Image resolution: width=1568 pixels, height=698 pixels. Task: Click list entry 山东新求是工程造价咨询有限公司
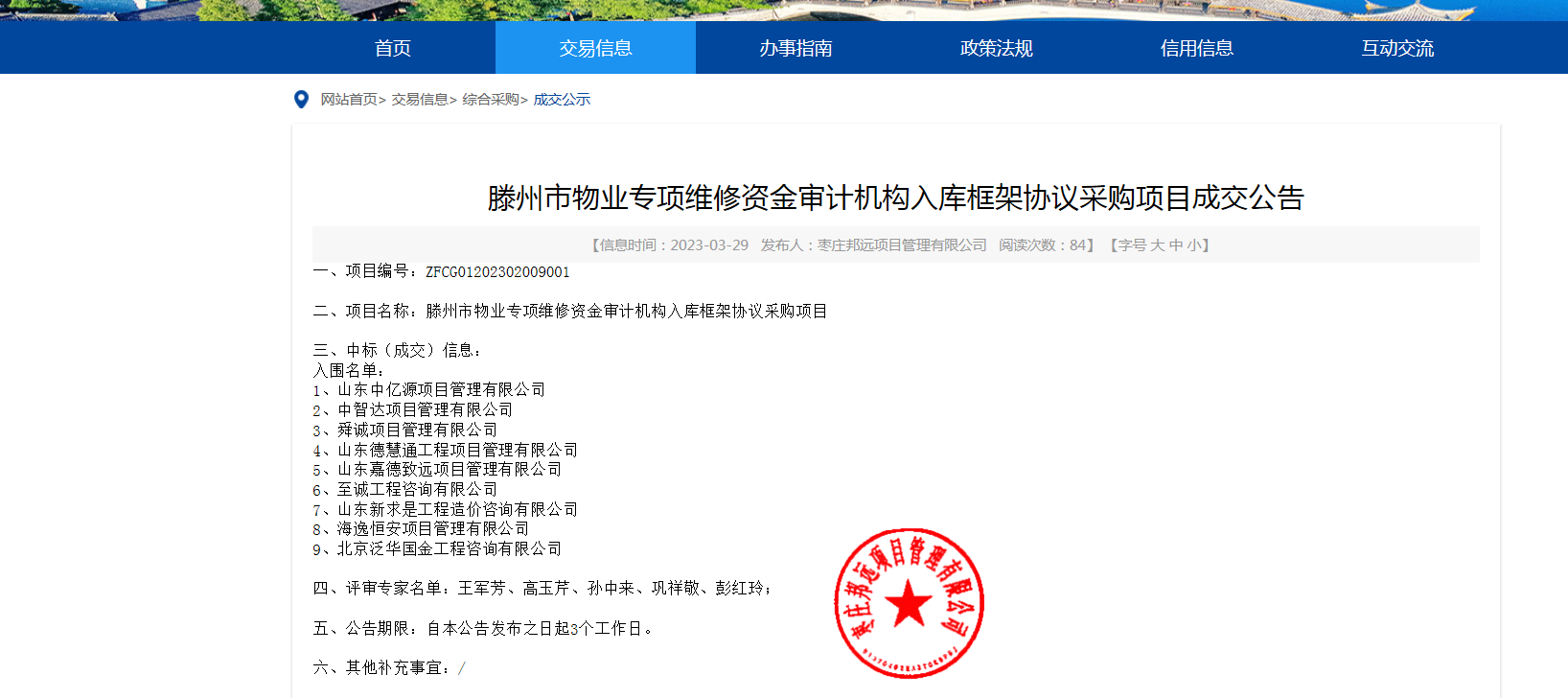[x=457, y=510]
